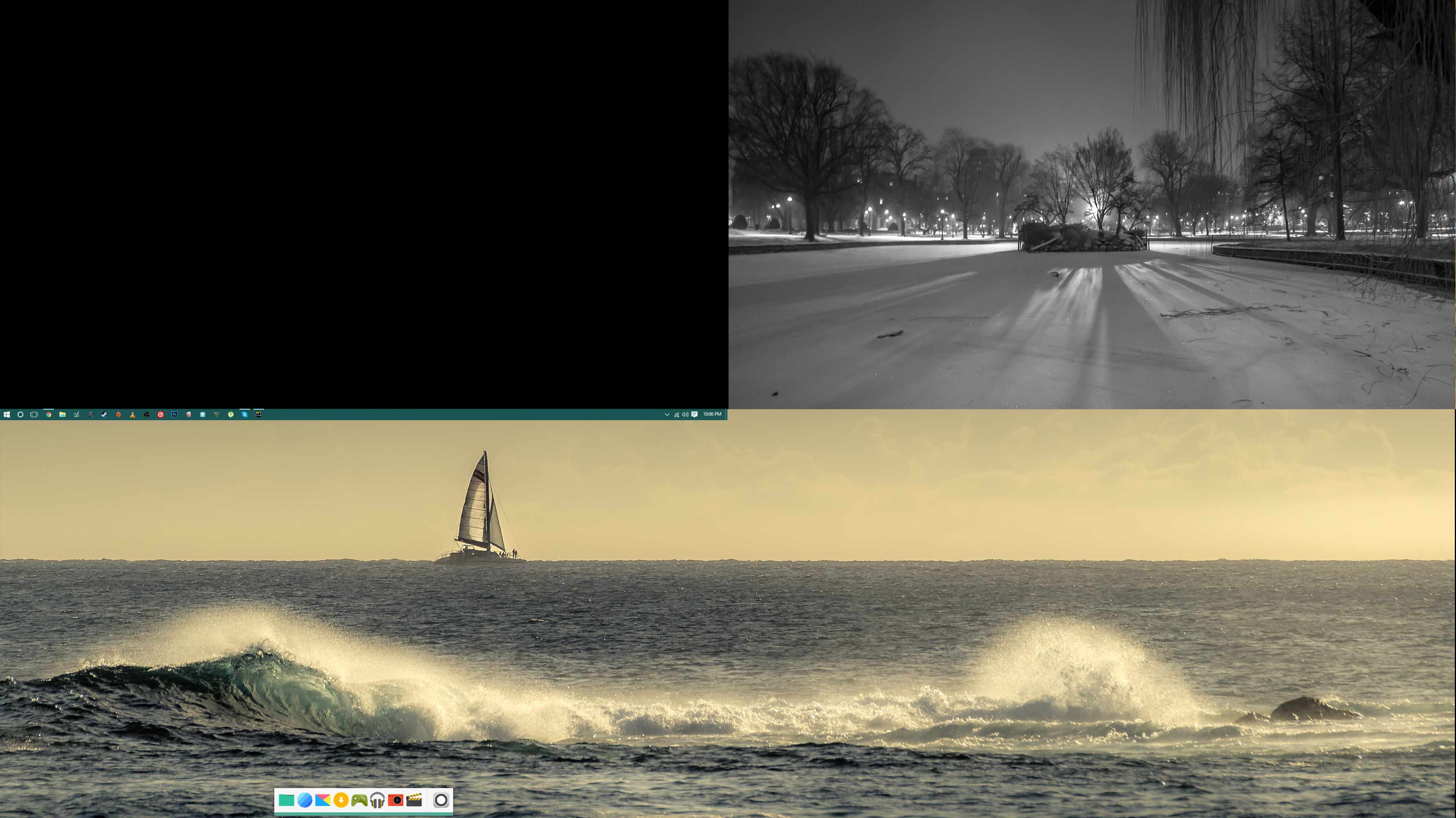Open the headphones music dock icon
Image resolution: width=1456 pixels, height=818 pixels.
(x=378, y=800)
